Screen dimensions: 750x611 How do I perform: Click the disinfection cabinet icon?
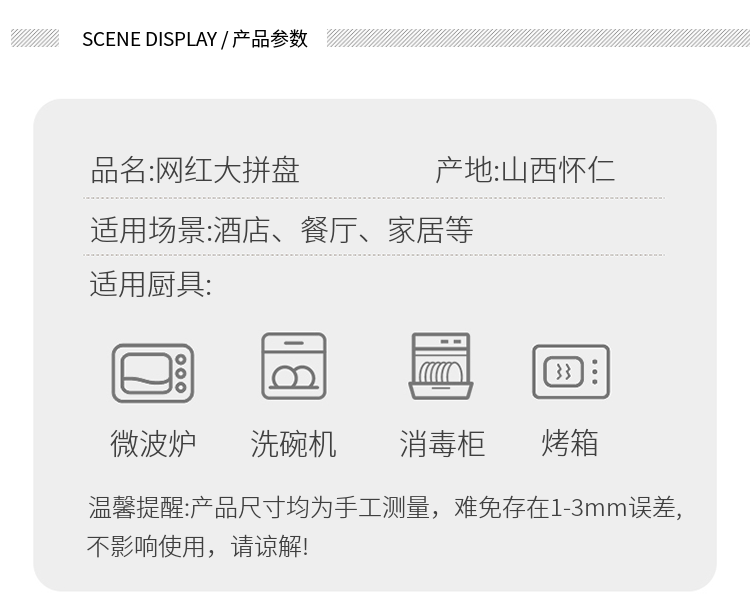tap(441, 366)
